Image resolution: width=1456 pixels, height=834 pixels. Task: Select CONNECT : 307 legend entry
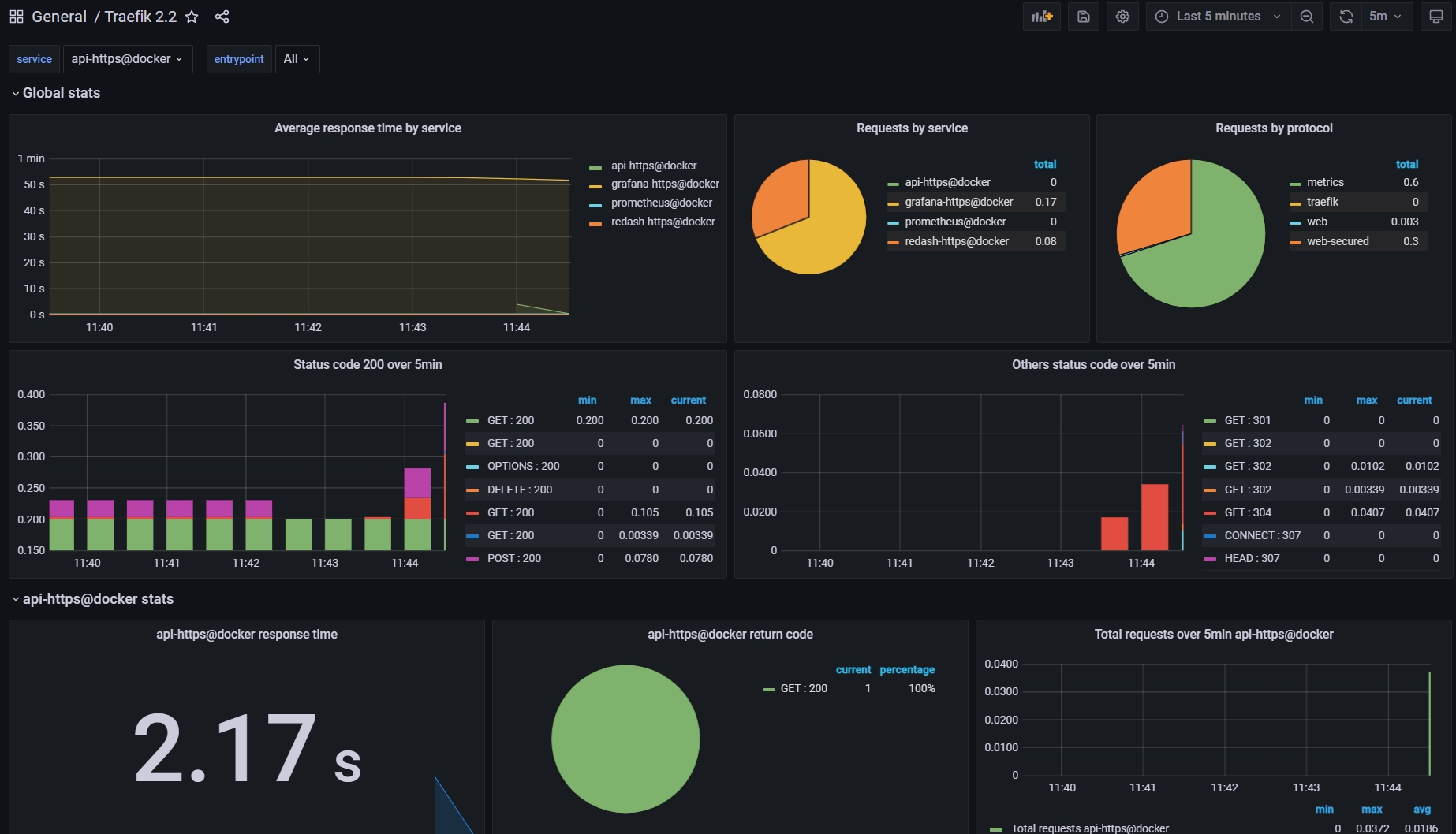tap(1262, 535)
